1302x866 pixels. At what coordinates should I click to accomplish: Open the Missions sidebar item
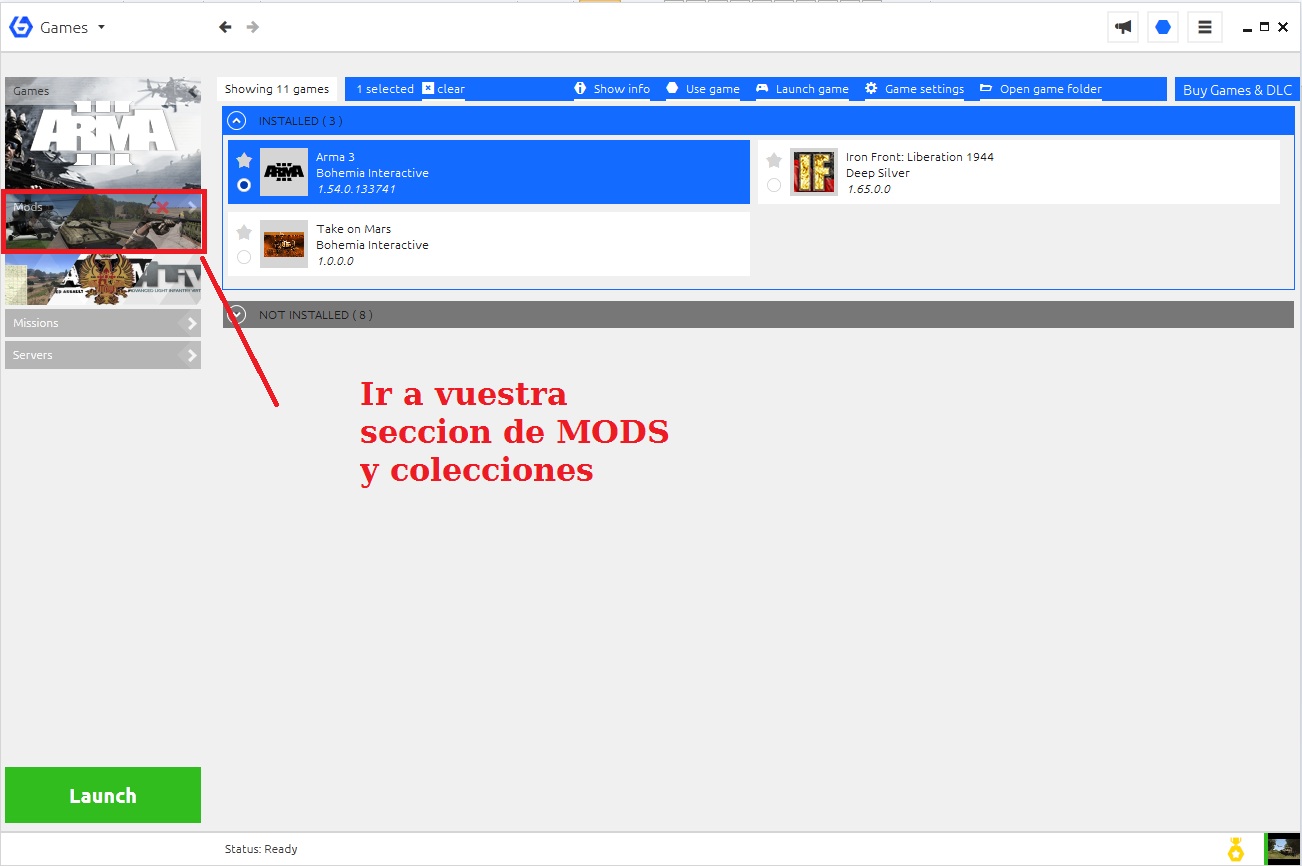pos(103,323)
